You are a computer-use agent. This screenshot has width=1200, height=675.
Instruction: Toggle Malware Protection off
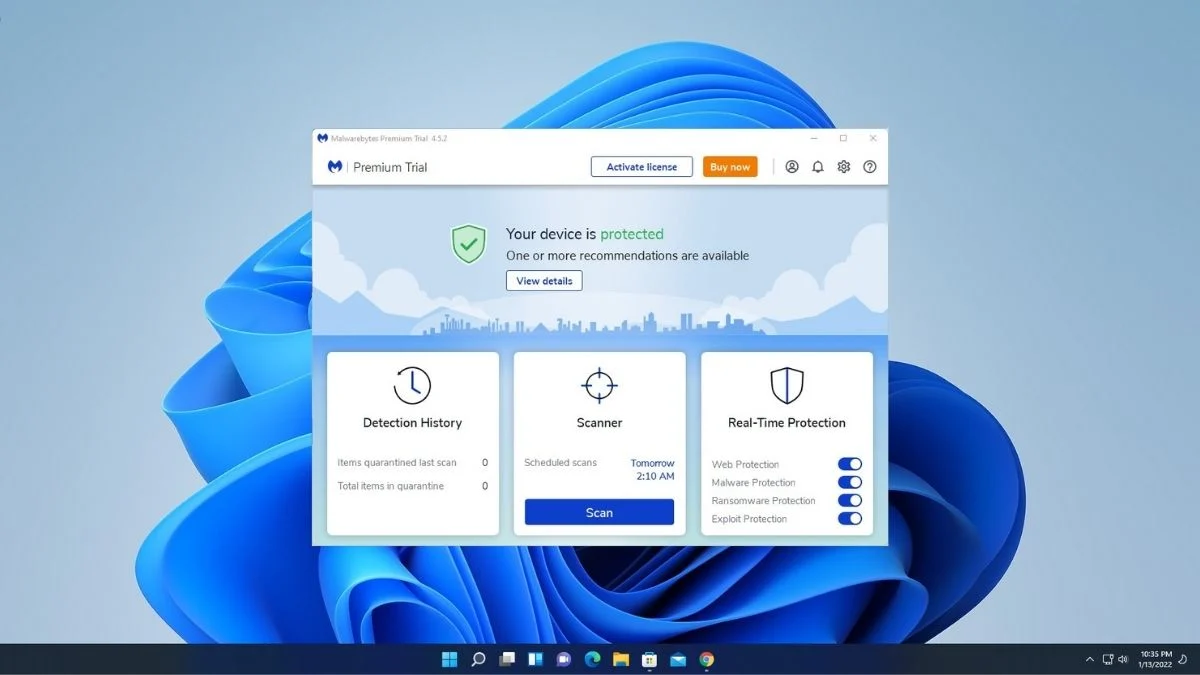(850, 482)
